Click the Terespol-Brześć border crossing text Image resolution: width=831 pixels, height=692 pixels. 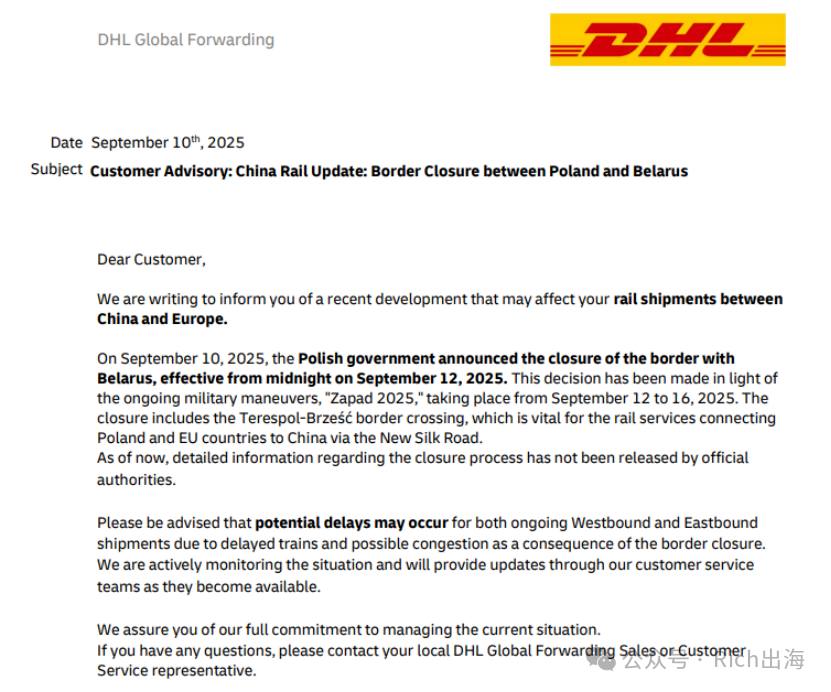click(x=353, y=419)
